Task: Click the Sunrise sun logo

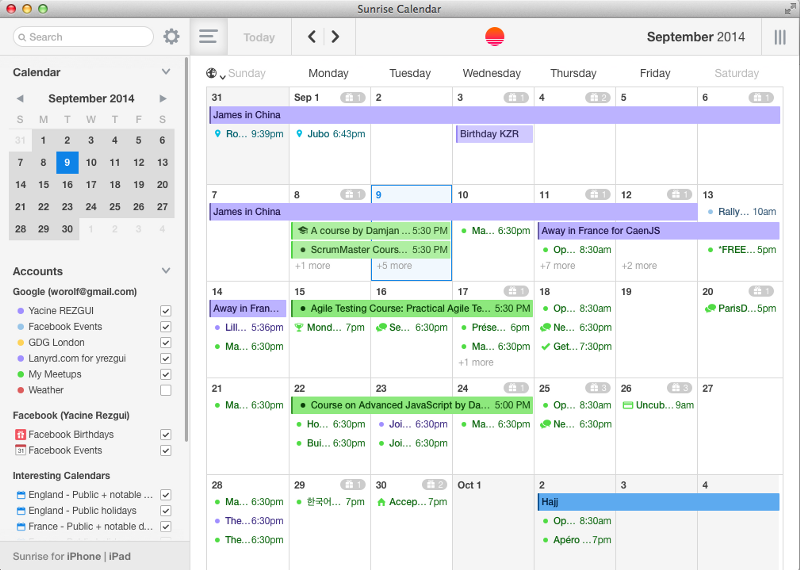Action: click(x=494, y=37)
